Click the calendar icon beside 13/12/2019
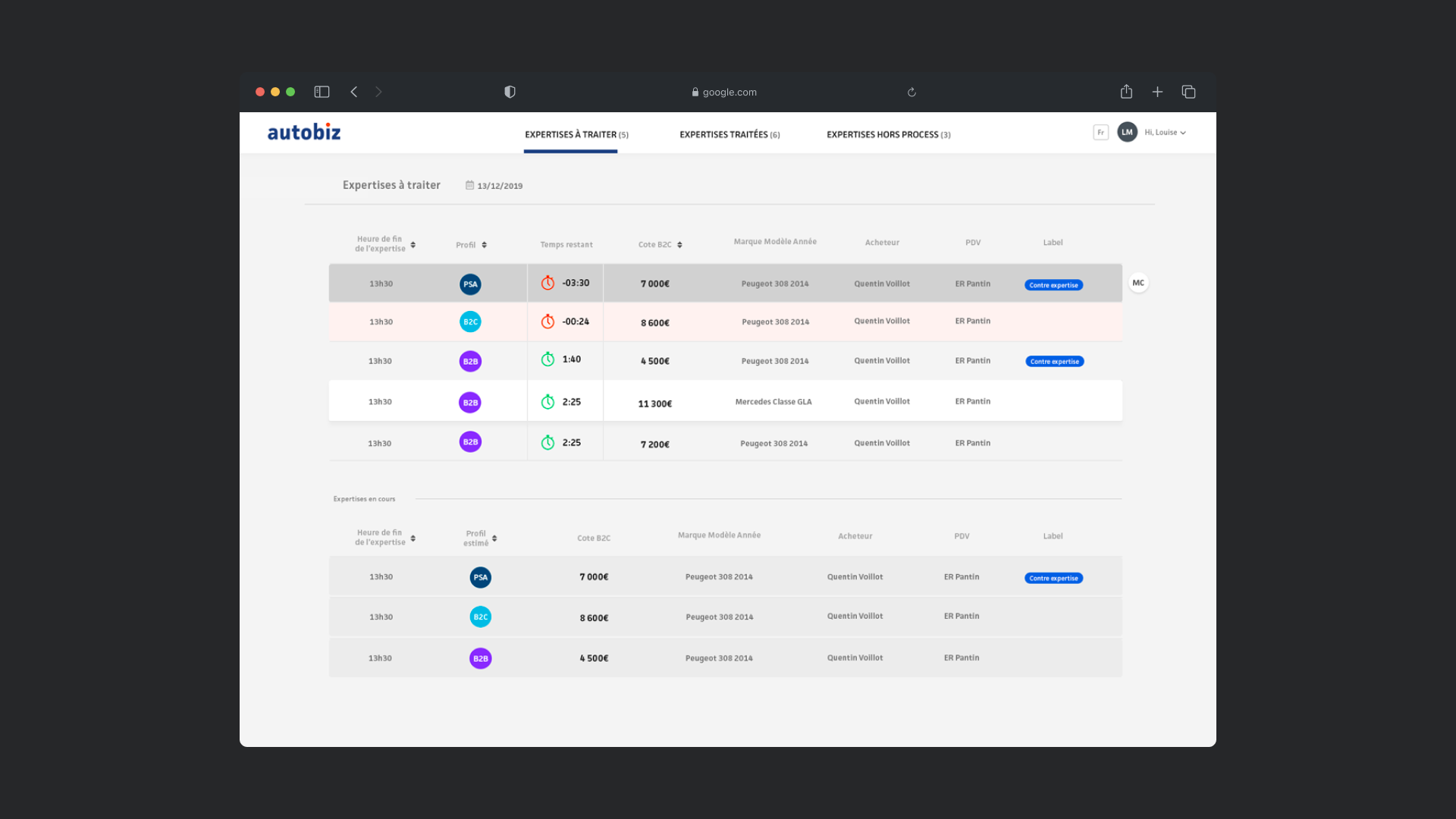1456x819 pixels. [x=469, y=185]
